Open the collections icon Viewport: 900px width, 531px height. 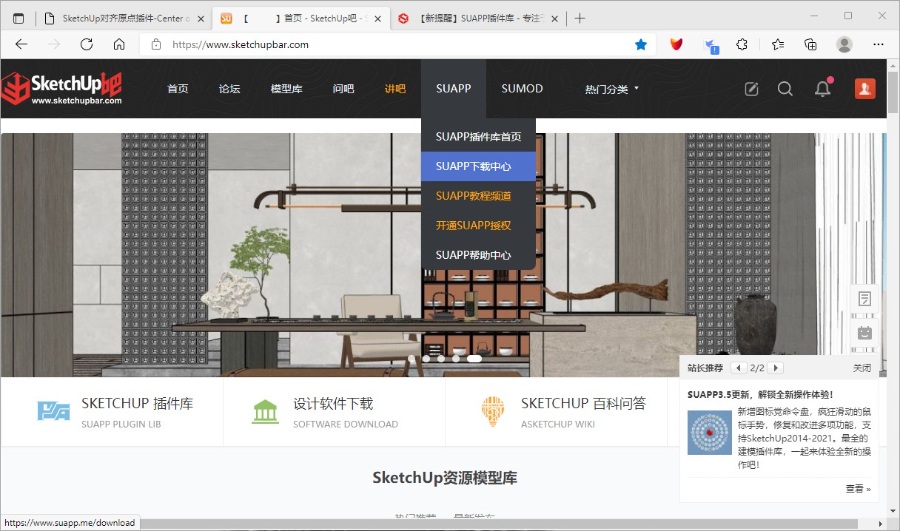810,44
